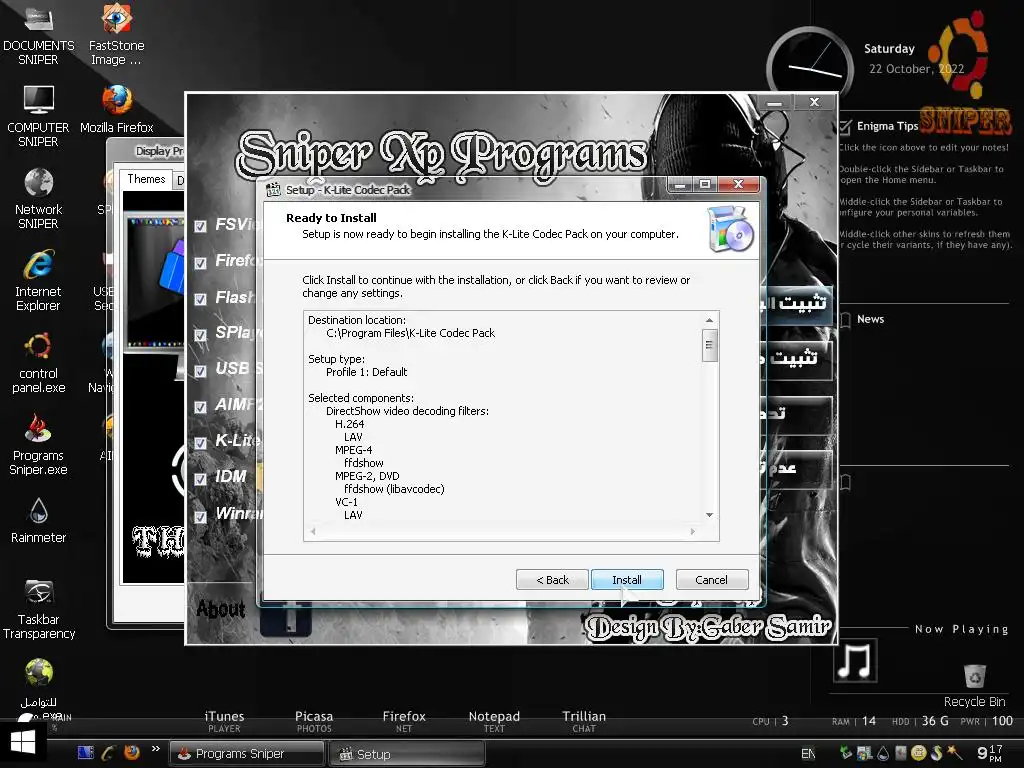Screen dimensions: 1024x768
Task: Click the magic wand tray icon
Action: click(x=955, y=752)
